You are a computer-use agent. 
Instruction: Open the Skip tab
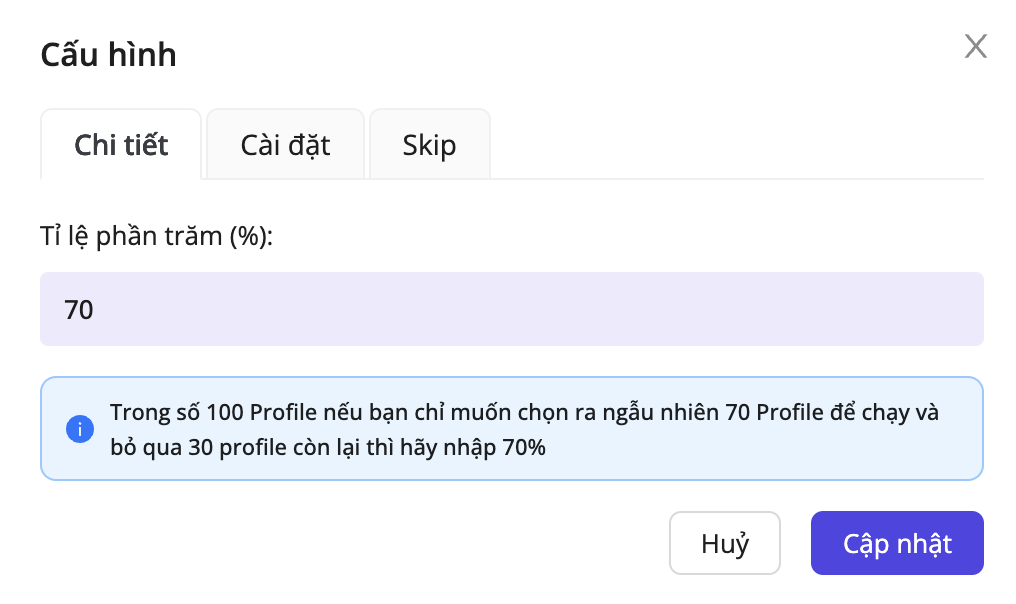click(x=429, y=145)
